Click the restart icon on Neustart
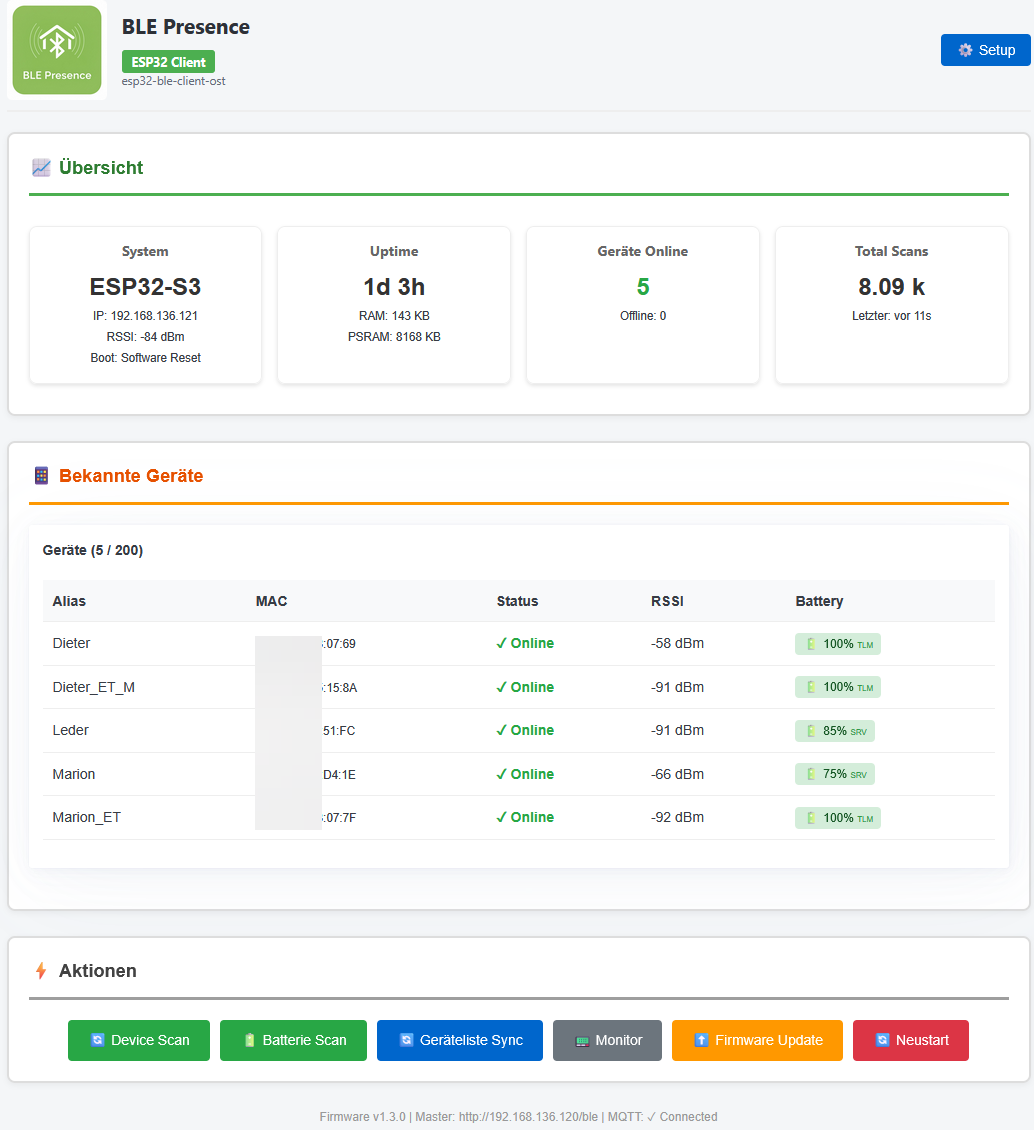The image size is (1034, 1130). 882,1040
